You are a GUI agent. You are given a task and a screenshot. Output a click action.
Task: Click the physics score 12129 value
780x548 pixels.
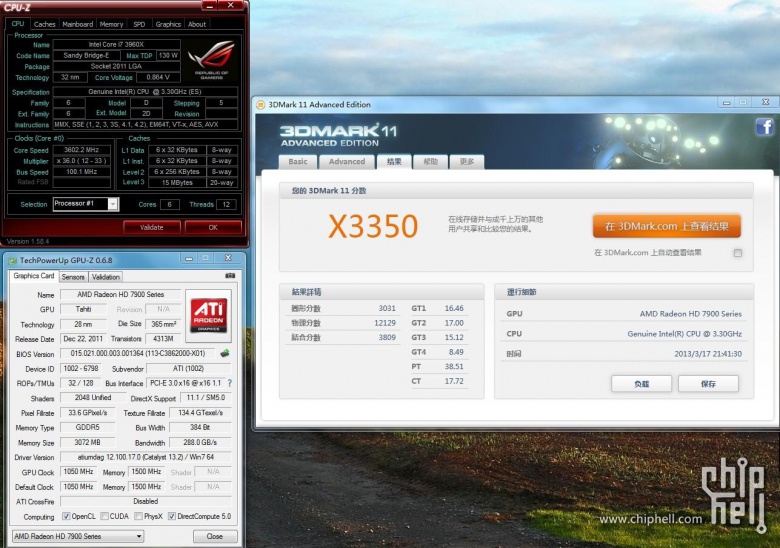coord(385,323)
